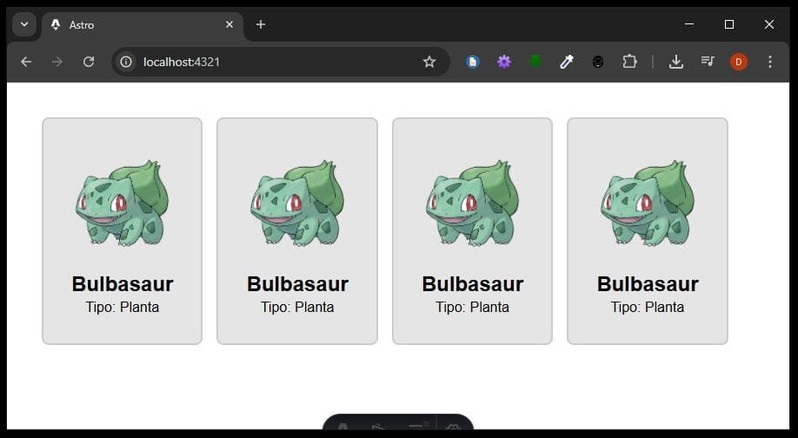Open the Chrome three-dot menu
This screenshot has width=798, height=438.
pyautogui.click(x=770, y=62)
